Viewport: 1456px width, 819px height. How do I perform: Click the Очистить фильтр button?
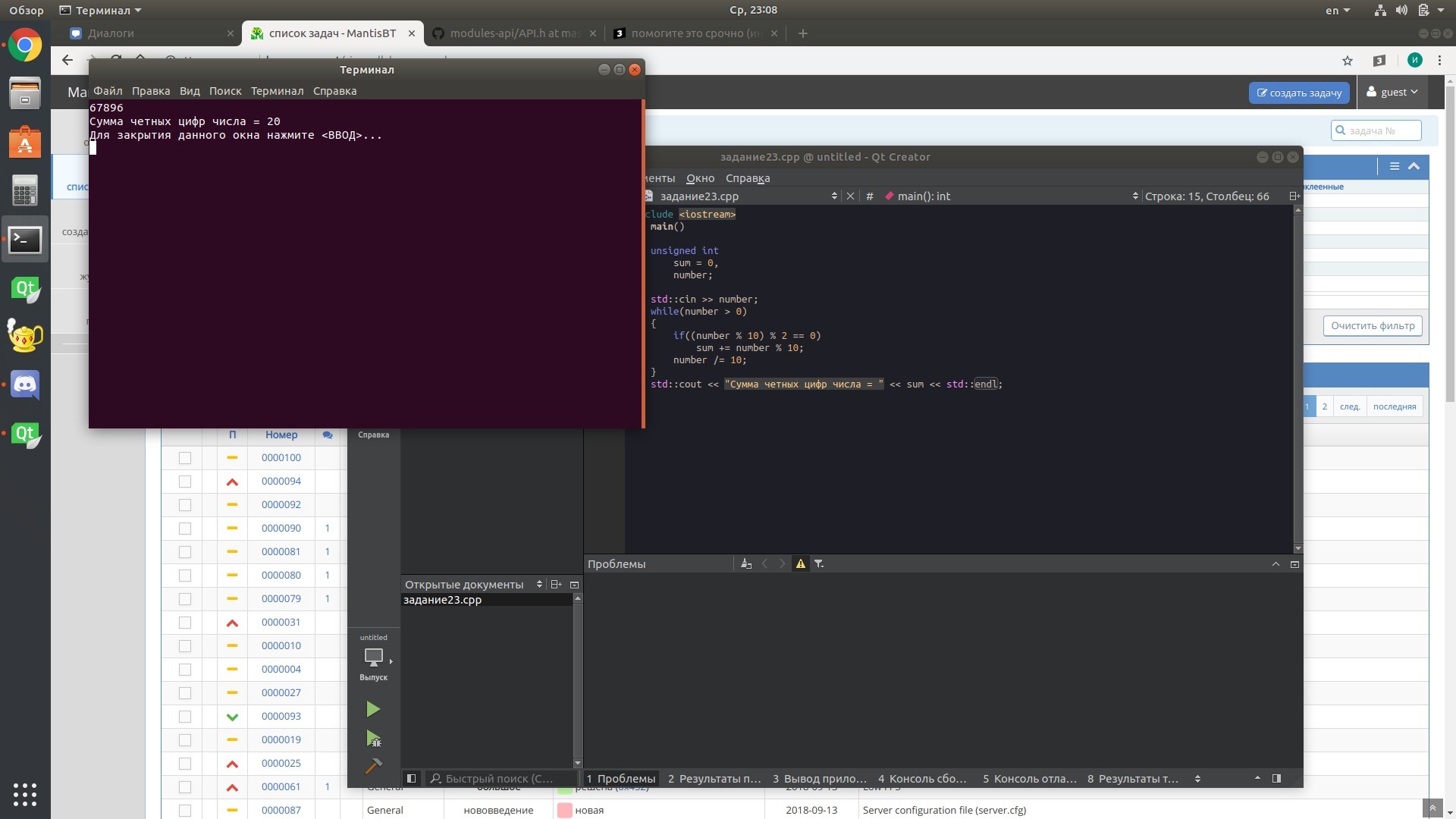(x=1372, y=325)
